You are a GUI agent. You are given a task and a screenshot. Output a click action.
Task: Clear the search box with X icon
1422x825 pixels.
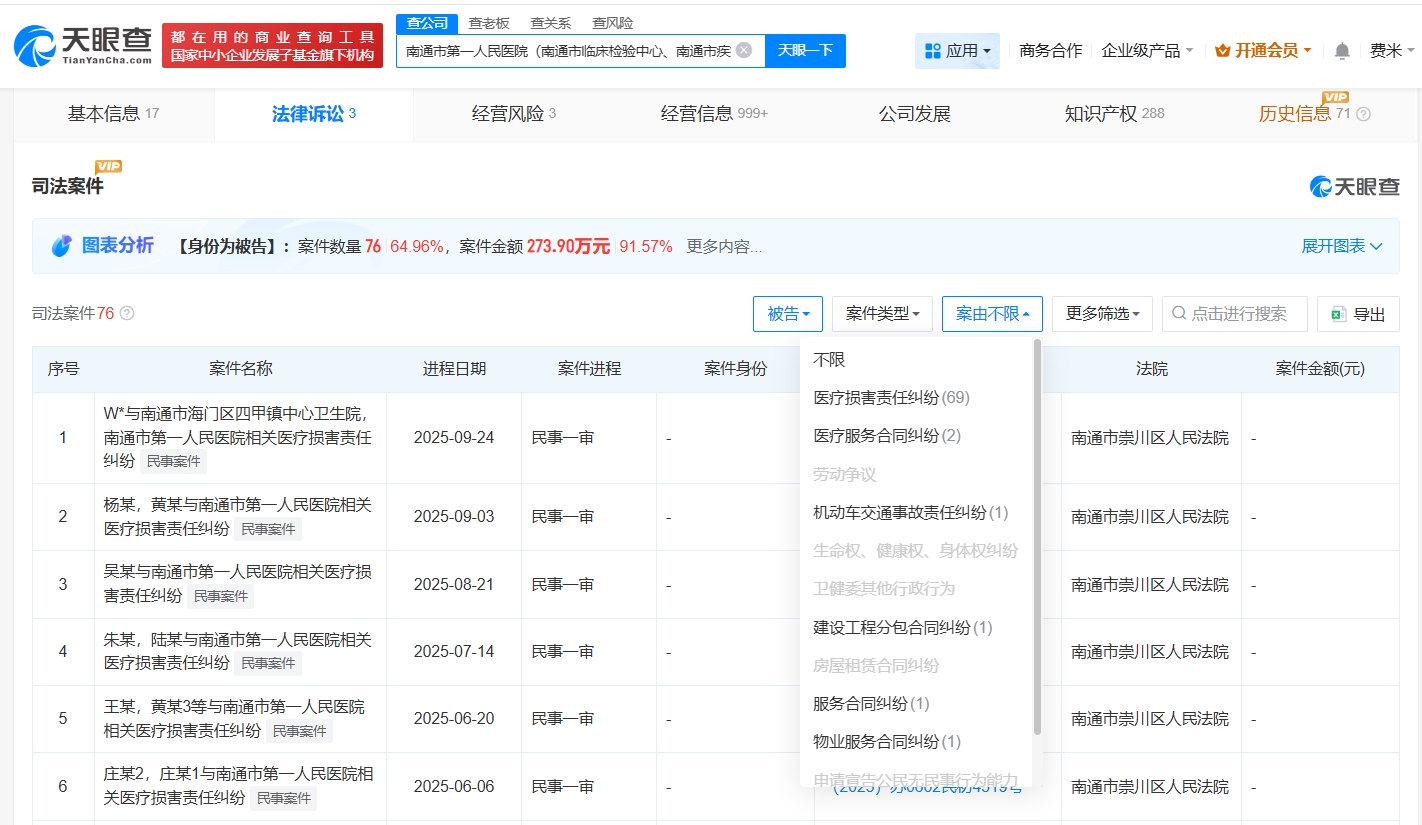(x=744, y=50)
